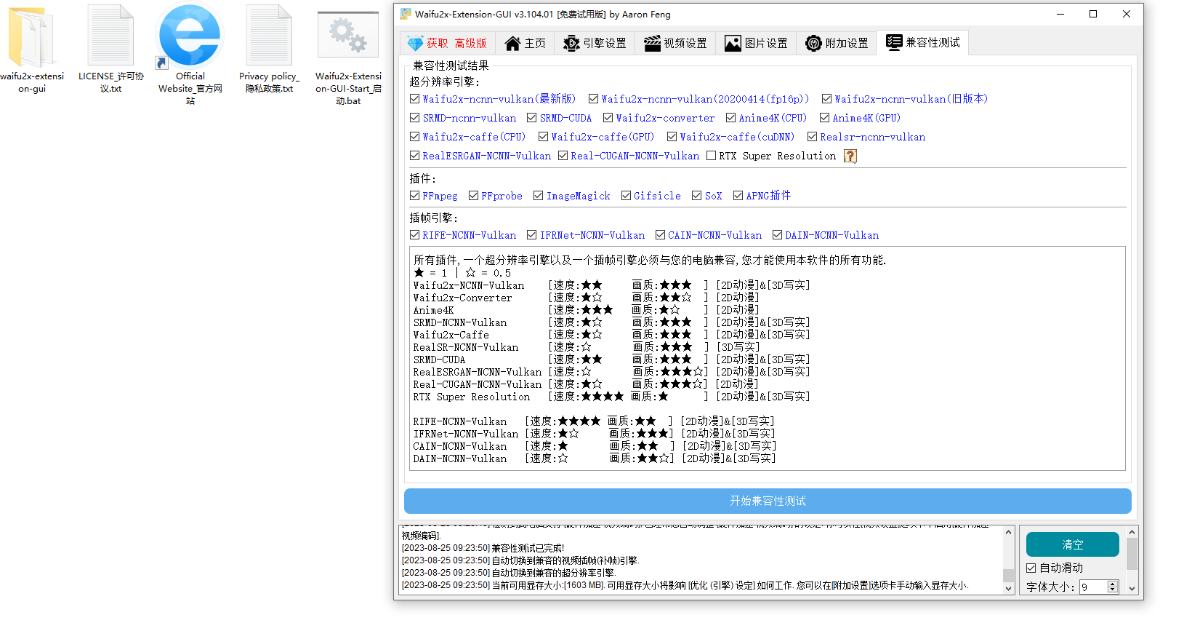
Task: Click the '★ = 1 | ☆ = 0.5' legend line
Action: point(462,273)
